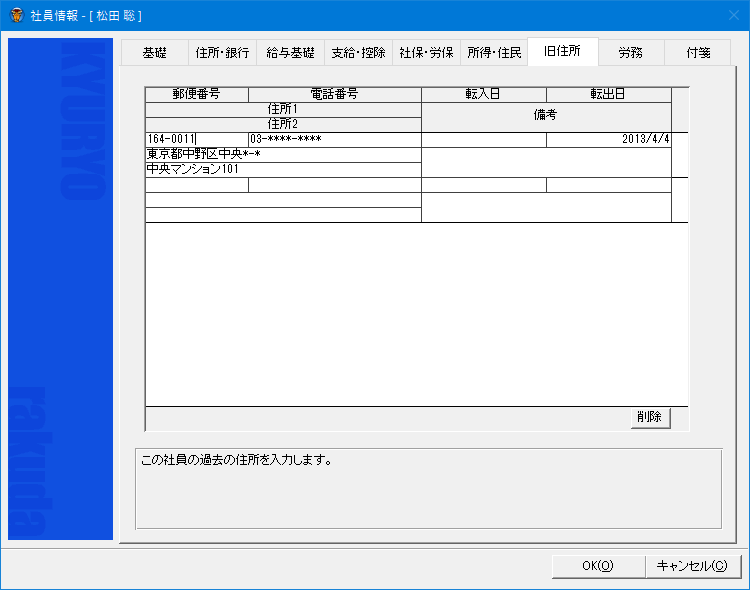Viewport: 750px width, 590px height.
Task: Click the 住所1 header
Action: tap(283, 110)
